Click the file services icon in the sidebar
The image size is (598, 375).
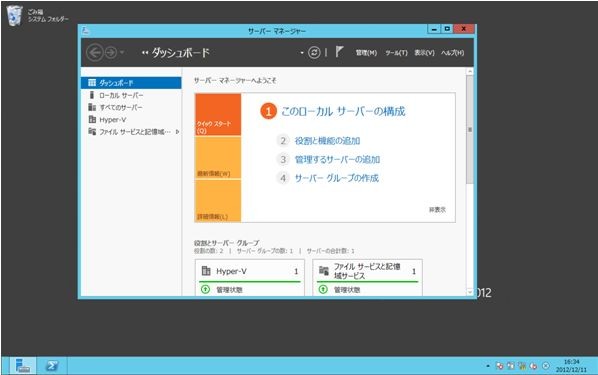coord(92,132)
